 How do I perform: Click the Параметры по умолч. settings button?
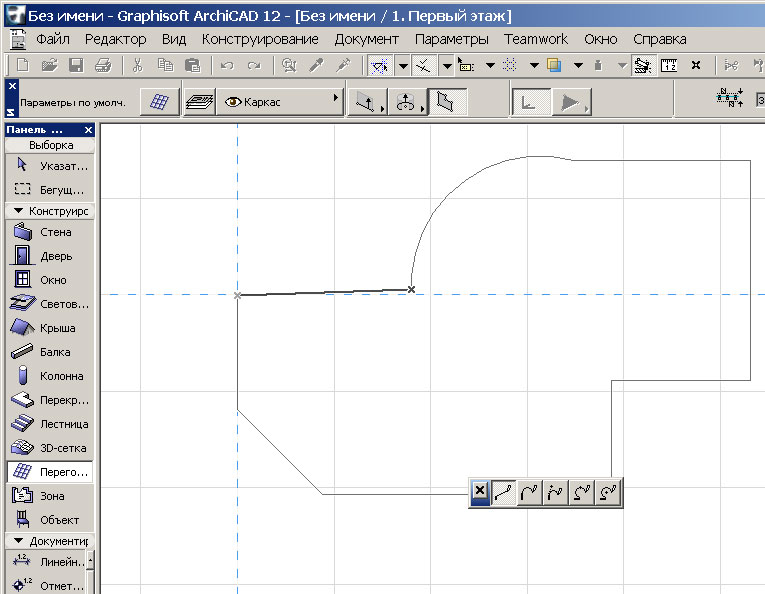point(160,102)
